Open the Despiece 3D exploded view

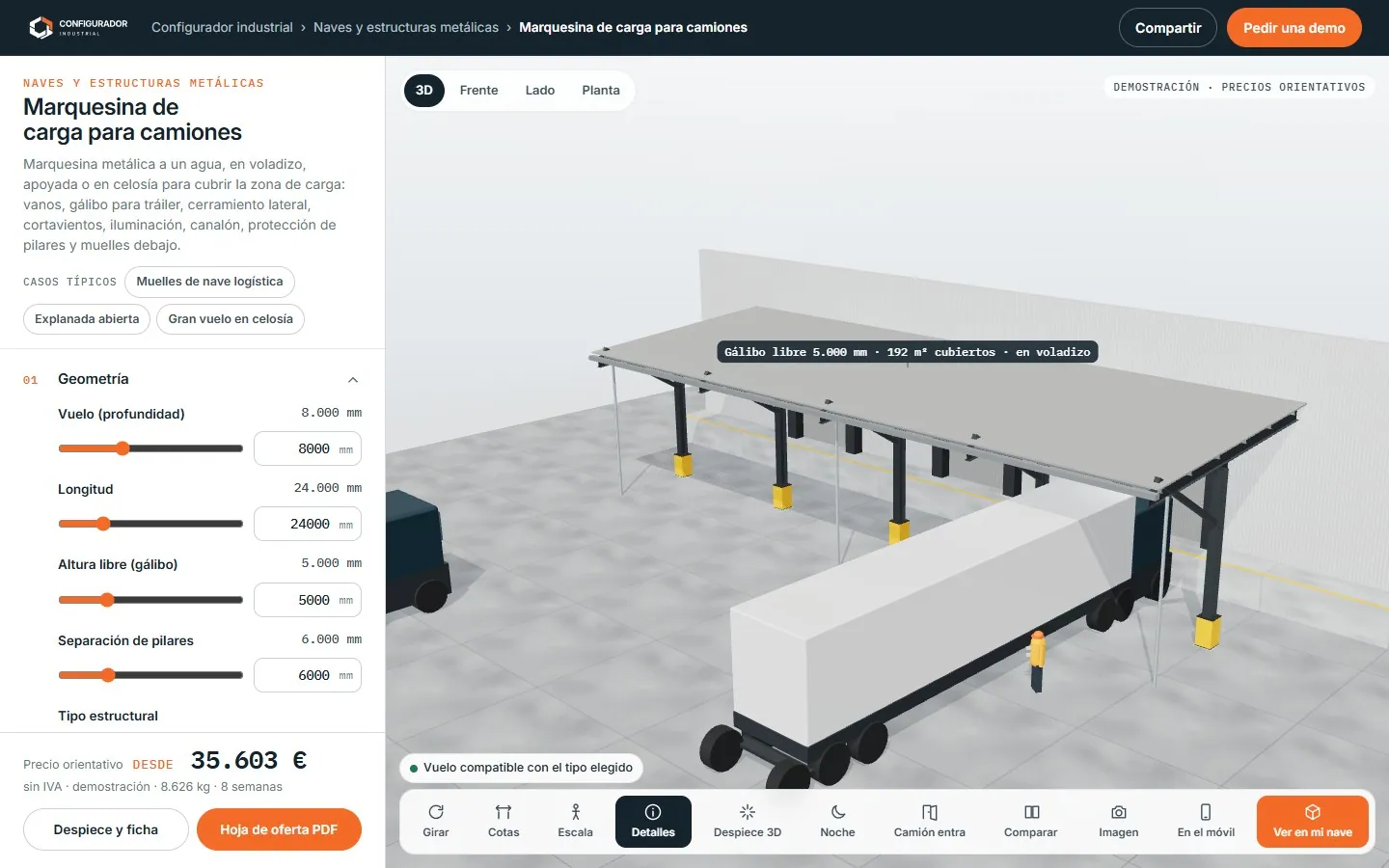[748, 822]
